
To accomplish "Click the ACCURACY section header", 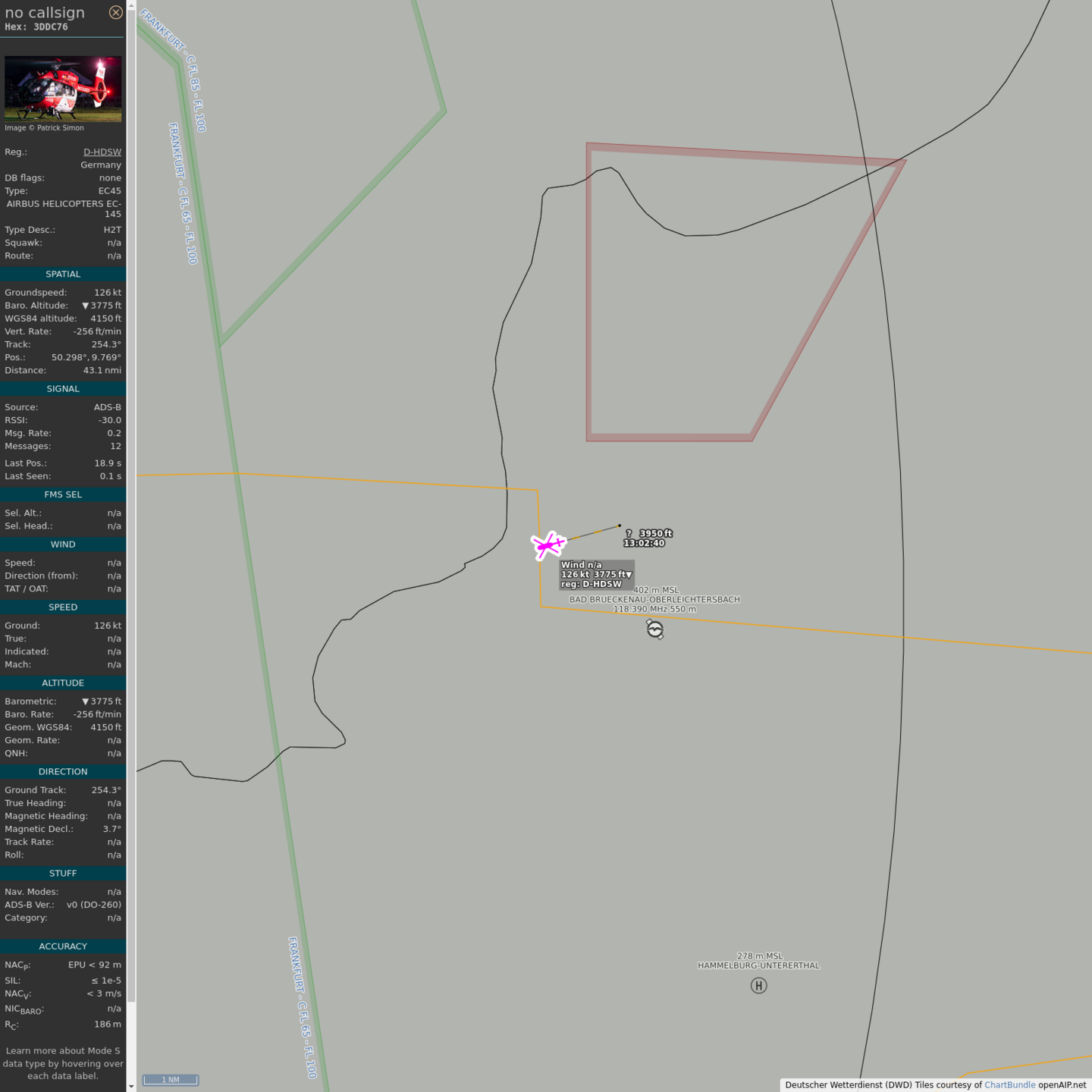I will 63,946.
